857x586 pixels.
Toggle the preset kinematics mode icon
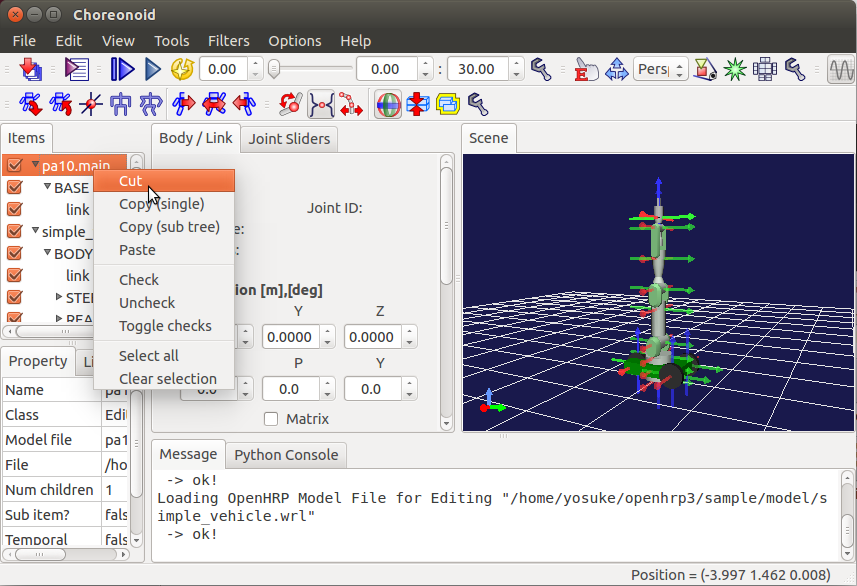click(321, 104)
